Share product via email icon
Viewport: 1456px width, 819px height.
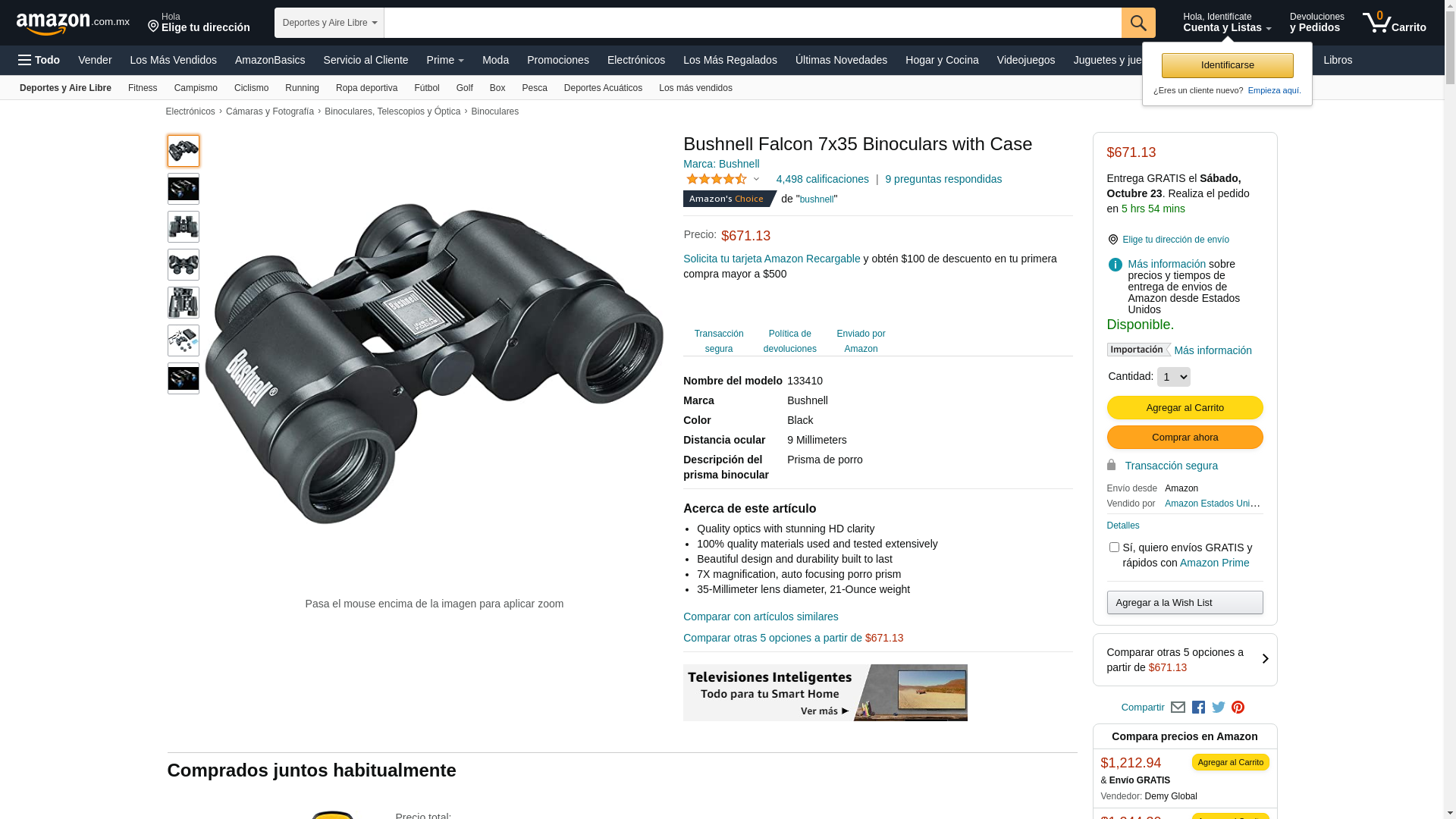tap(1178, 708)
